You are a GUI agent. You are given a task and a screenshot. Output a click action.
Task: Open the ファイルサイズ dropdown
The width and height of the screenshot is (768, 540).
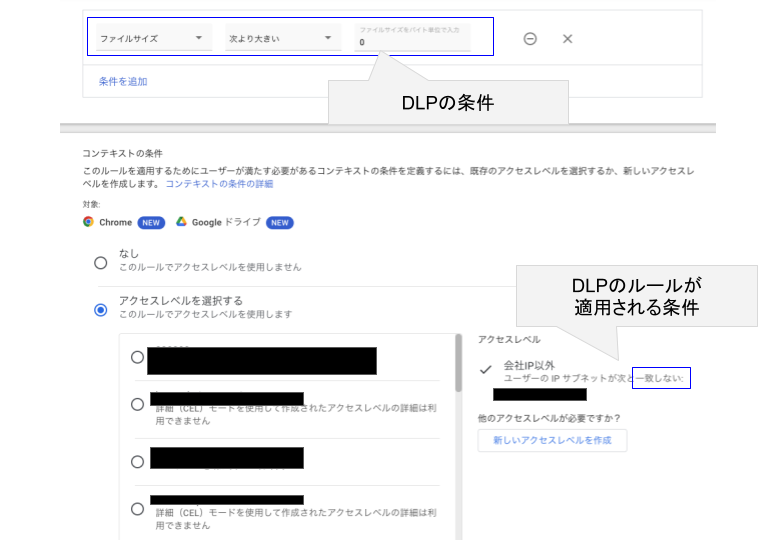pos(154,39)
